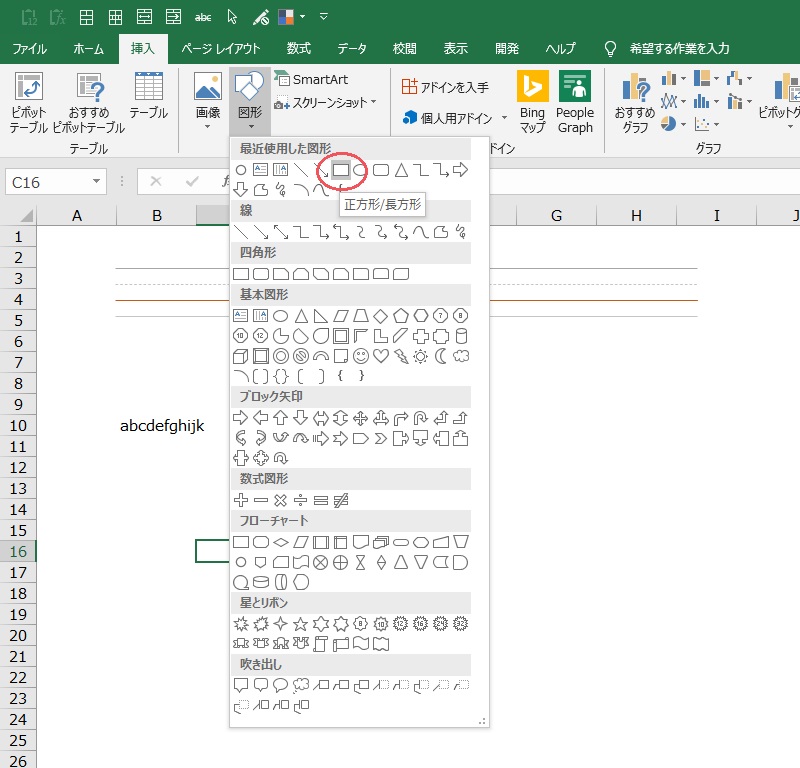Switch to the Data tab

point(352,49)
